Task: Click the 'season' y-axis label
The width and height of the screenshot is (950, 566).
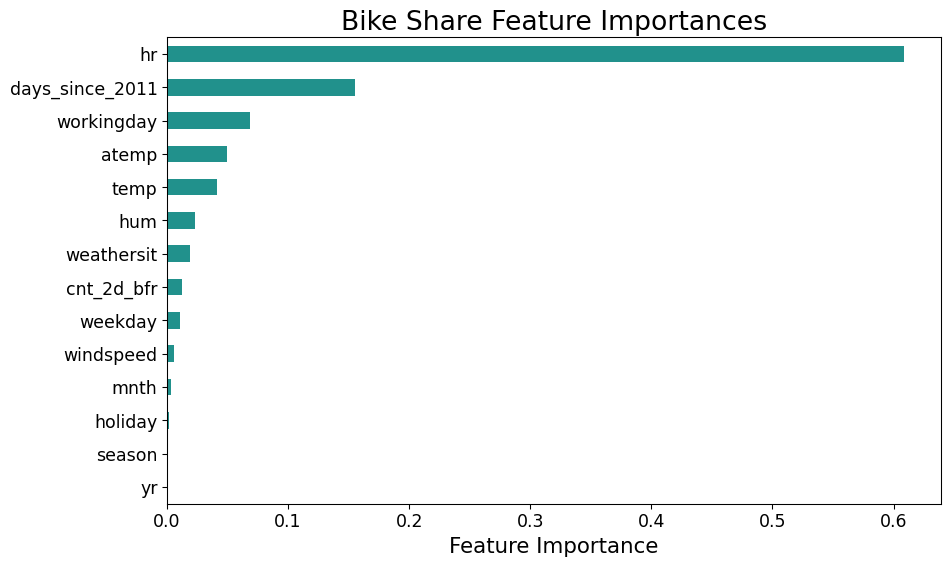Action: tap(127, 455)
